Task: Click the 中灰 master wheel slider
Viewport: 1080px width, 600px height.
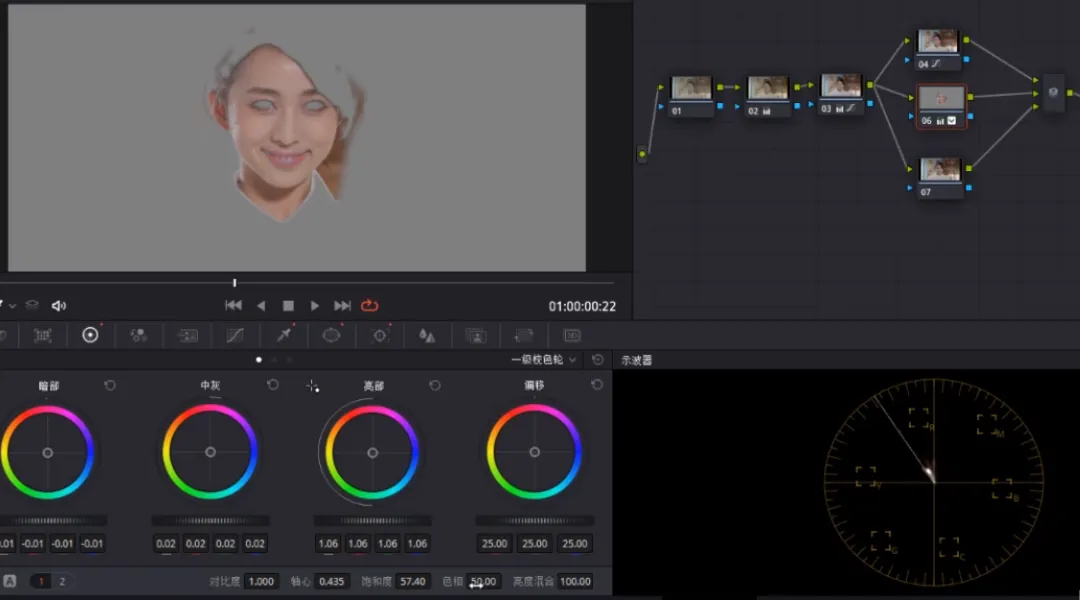Action: (x=211, y=521)
